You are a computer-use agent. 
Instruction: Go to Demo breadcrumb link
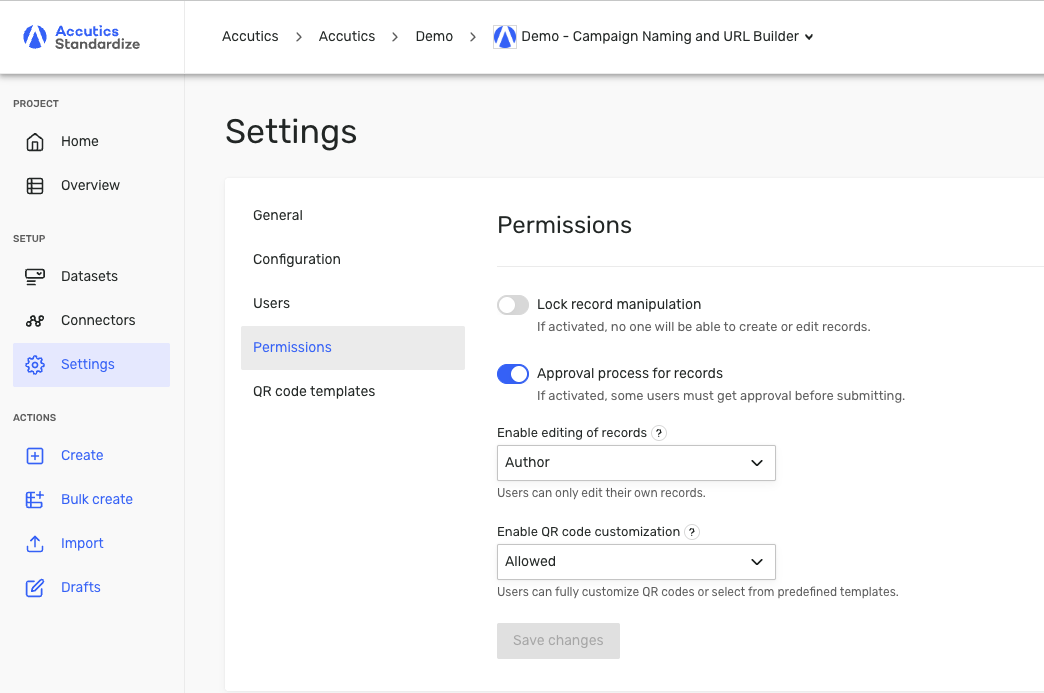click(x=434, y=37)
